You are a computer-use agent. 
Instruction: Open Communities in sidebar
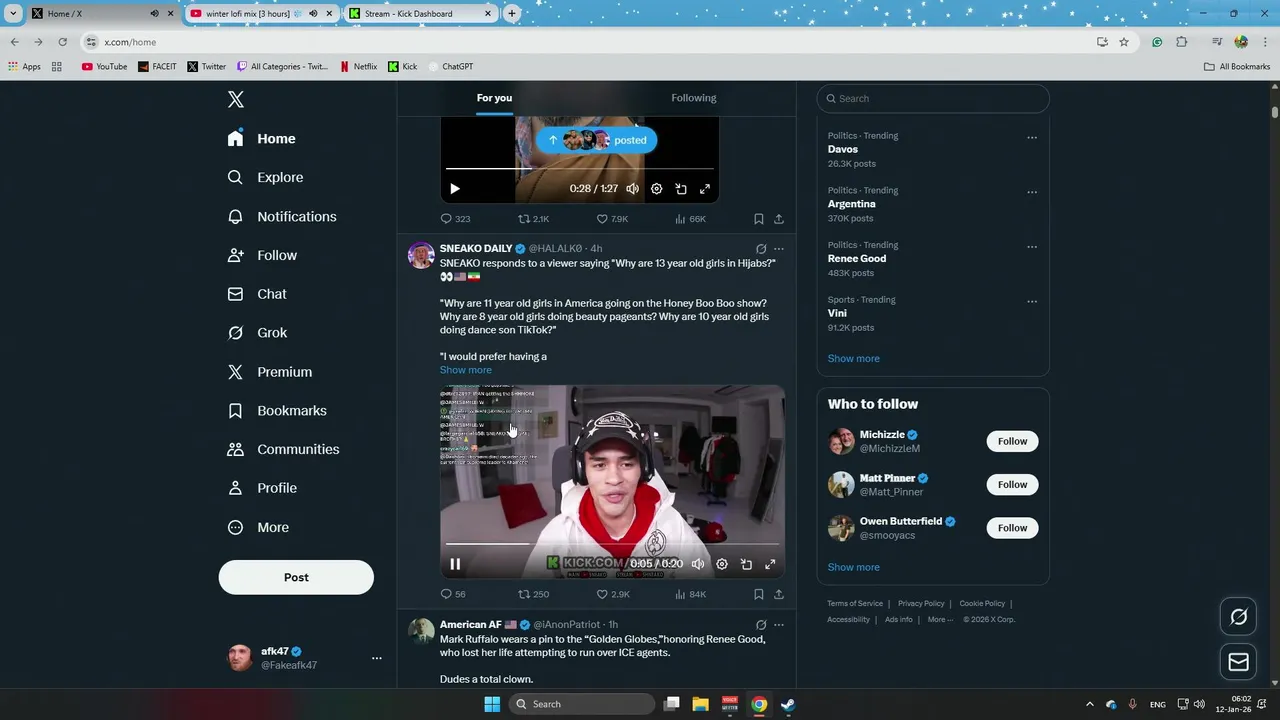coord(283,449)
